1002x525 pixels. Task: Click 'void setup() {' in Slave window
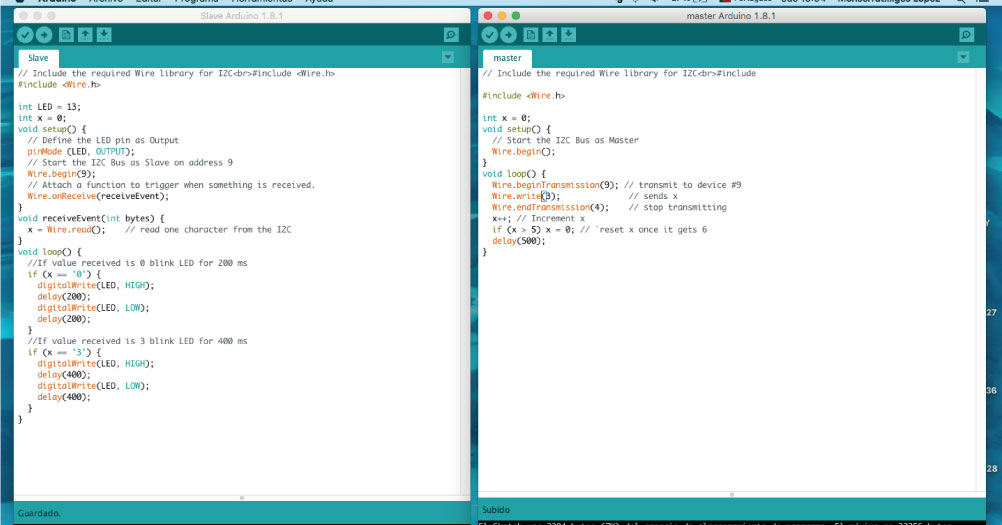point(52,129)
